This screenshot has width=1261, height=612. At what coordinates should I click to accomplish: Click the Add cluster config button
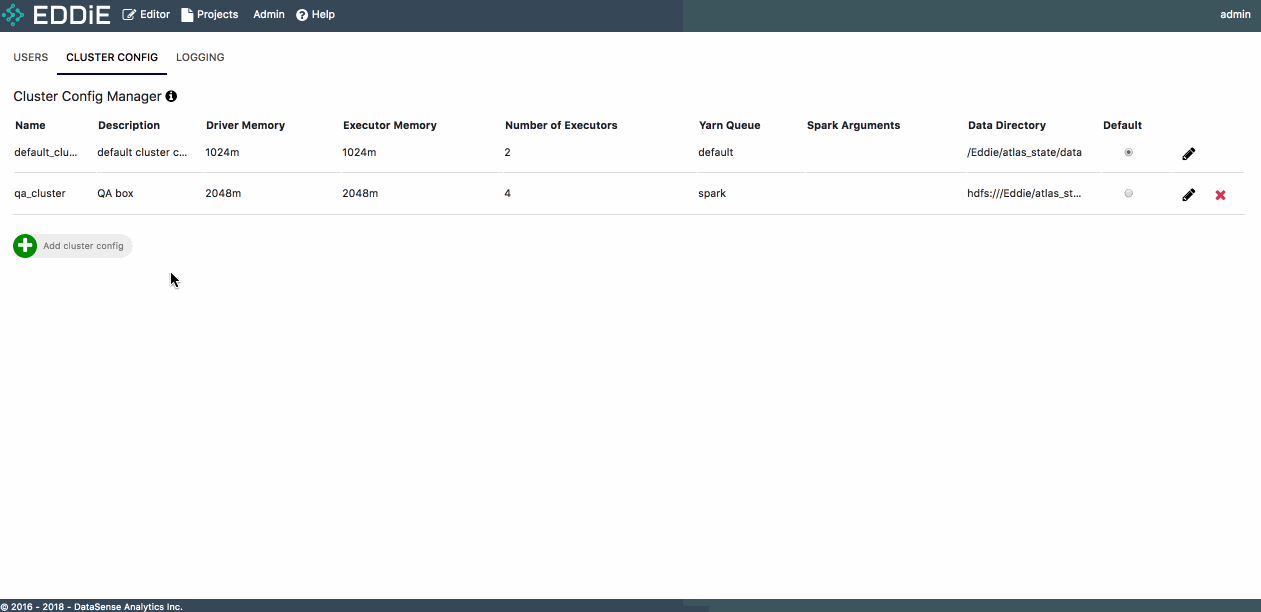83,246
